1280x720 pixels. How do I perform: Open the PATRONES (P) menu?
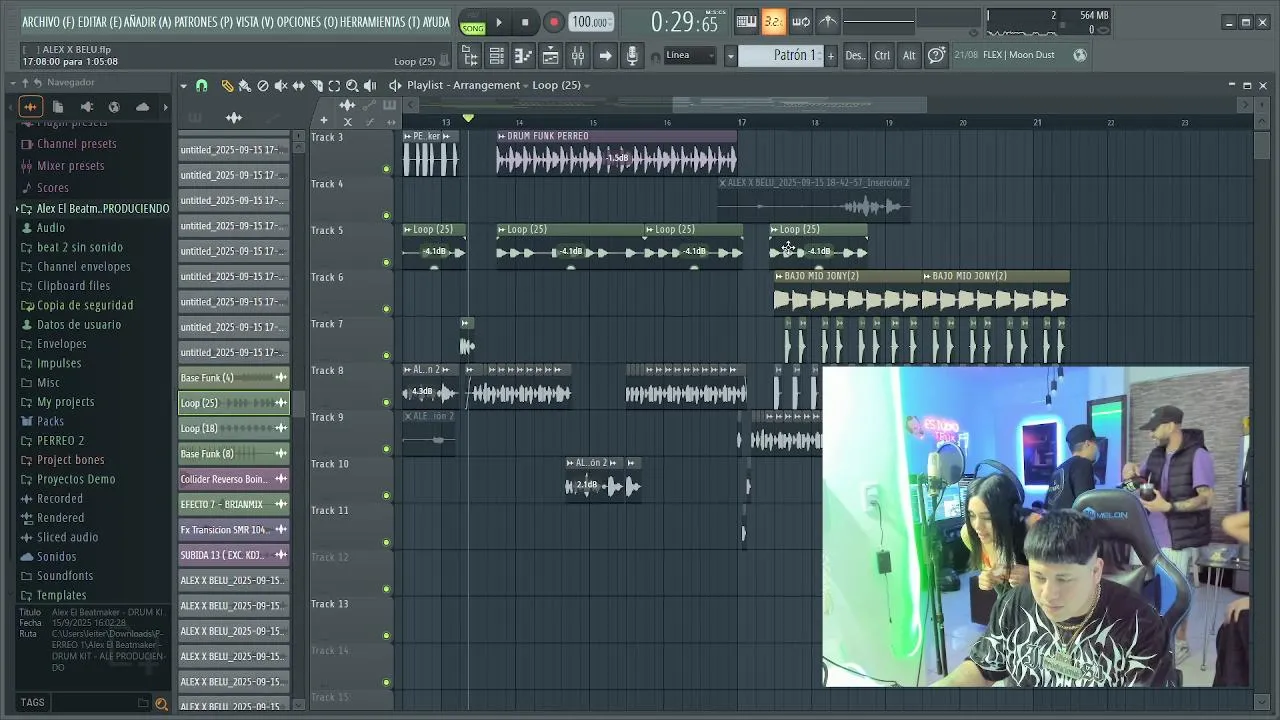(203, 22)
